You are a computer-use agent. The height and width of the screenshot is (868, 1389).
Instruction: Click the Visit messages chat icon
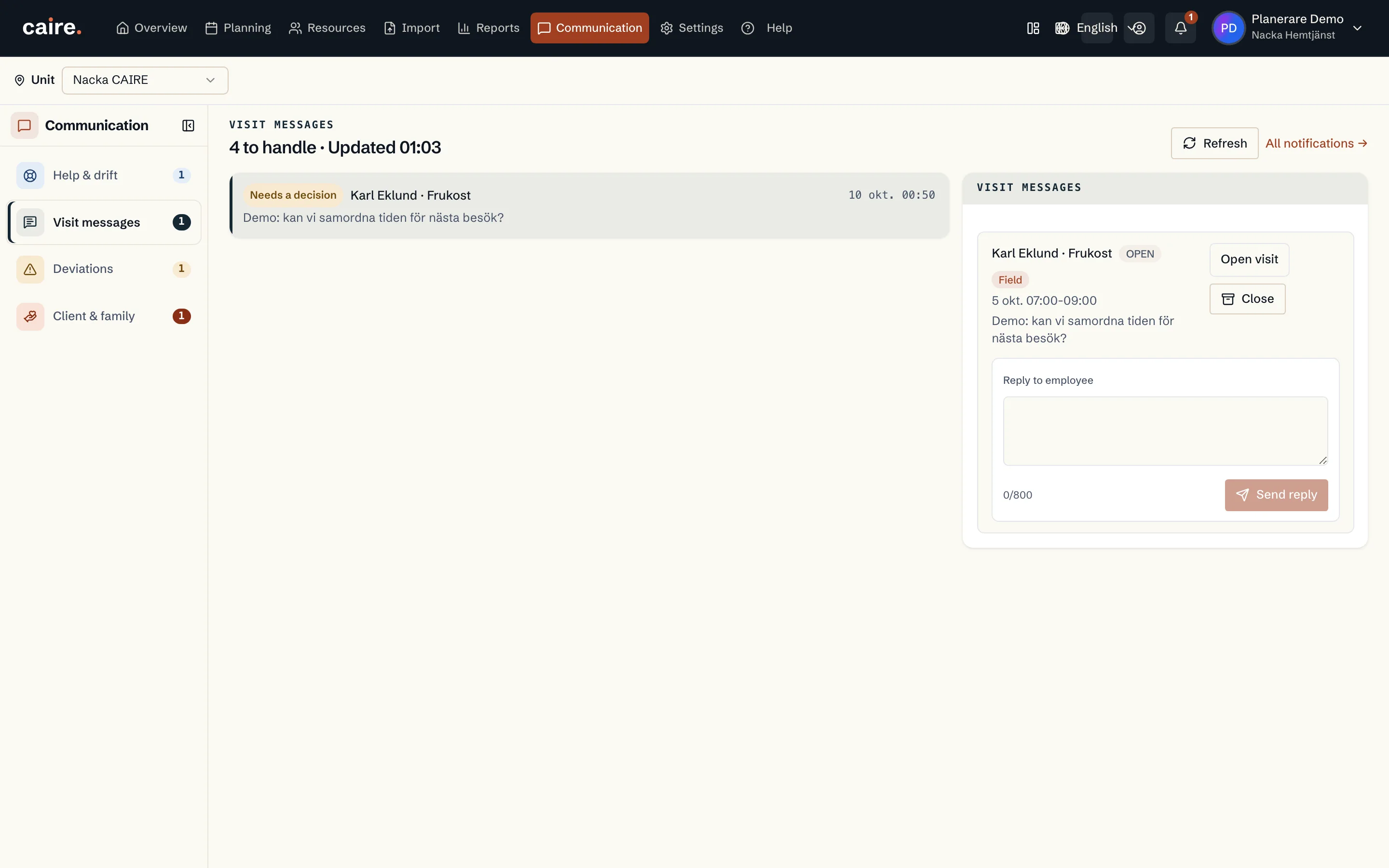[30, 222]
